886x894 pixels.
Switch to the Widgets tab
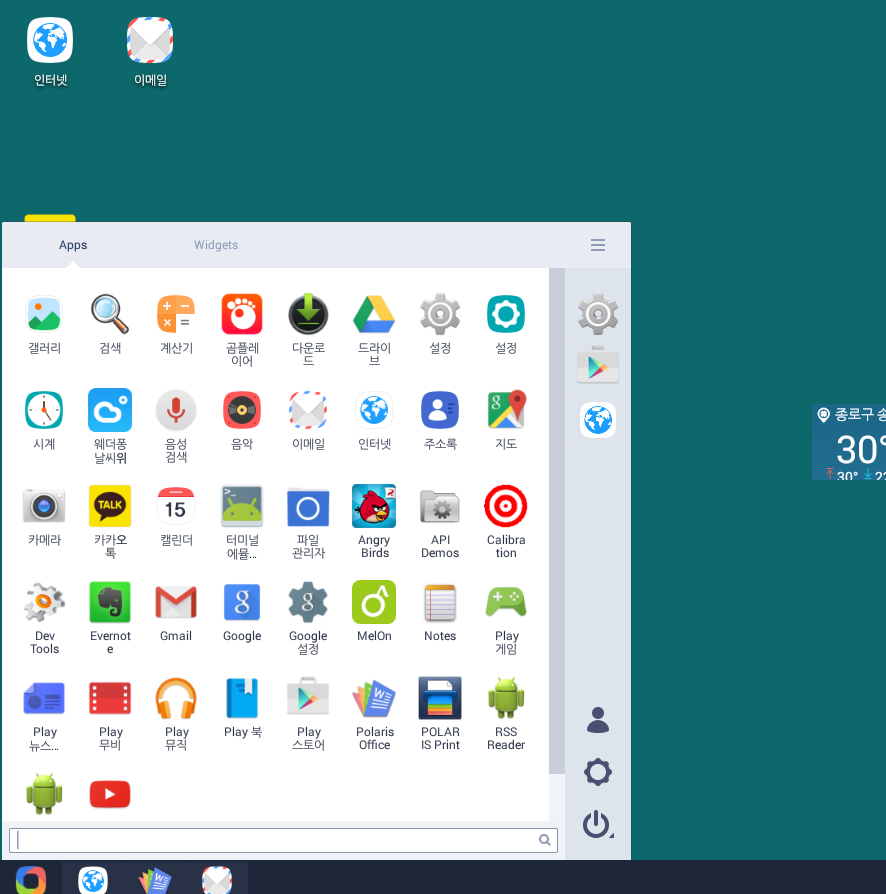(x=216, y=245)
